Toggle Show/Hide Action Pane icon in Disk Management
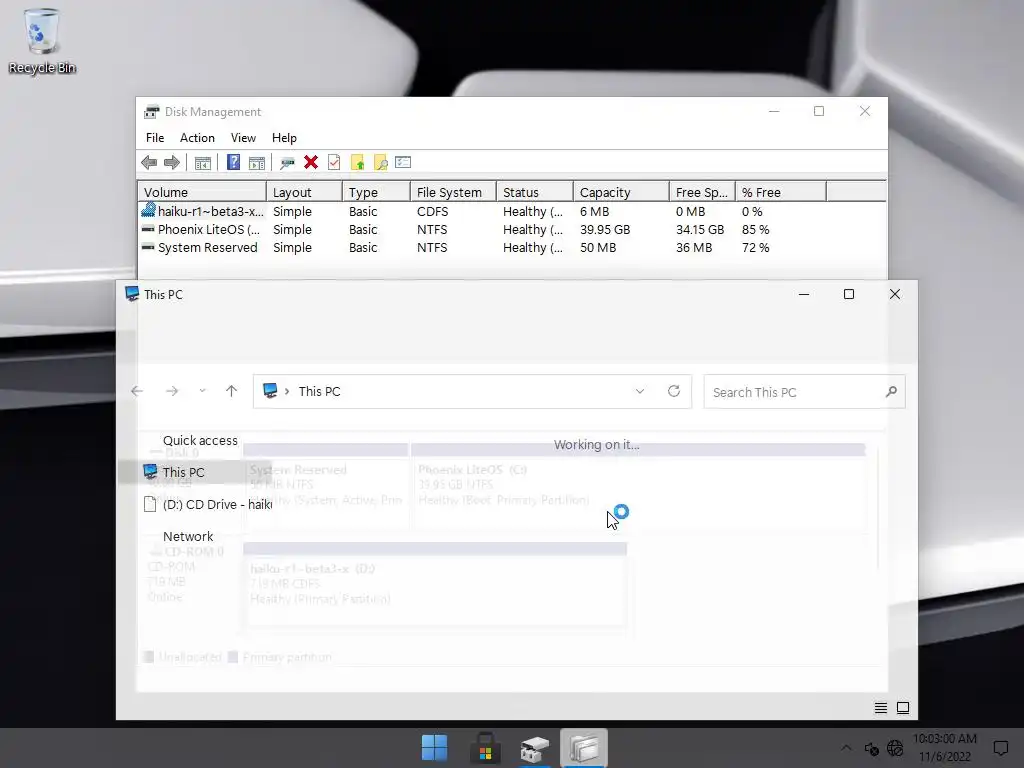Image resolution: width=1024 pixels, height=768 pixels. (x=257, y=163)
